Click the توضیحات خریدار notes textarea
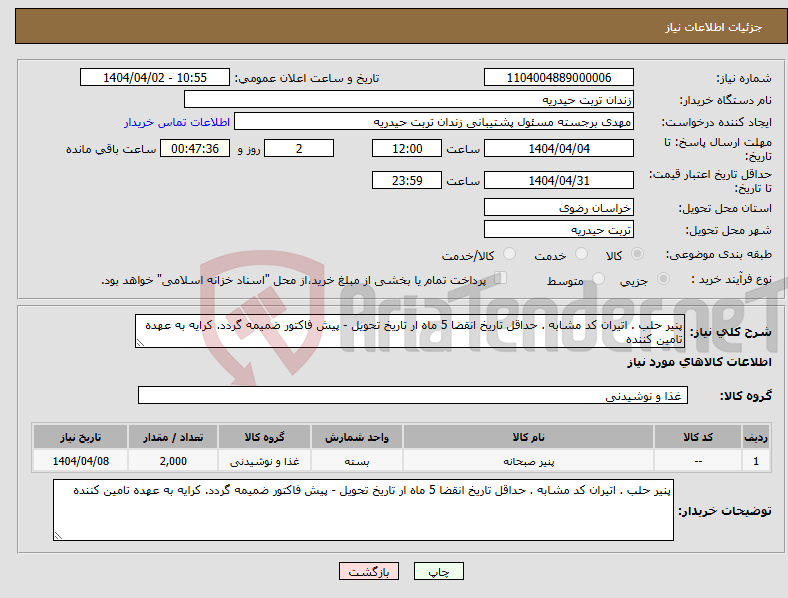The height and width of the screenshot is (598, 788). coord(363,510)
